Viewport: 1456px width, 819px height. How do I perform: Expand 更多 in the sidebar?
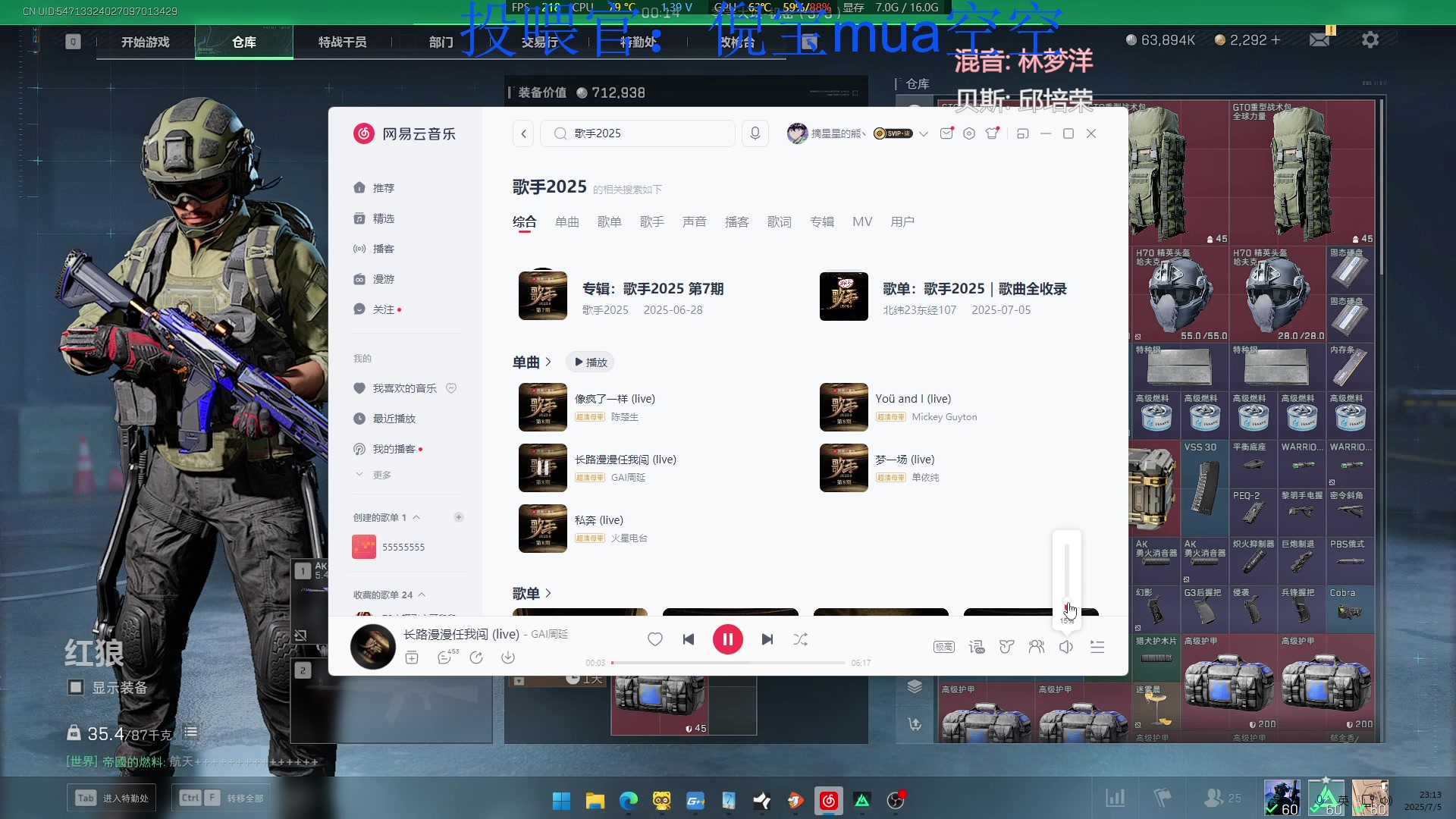[x=373, y=475]
